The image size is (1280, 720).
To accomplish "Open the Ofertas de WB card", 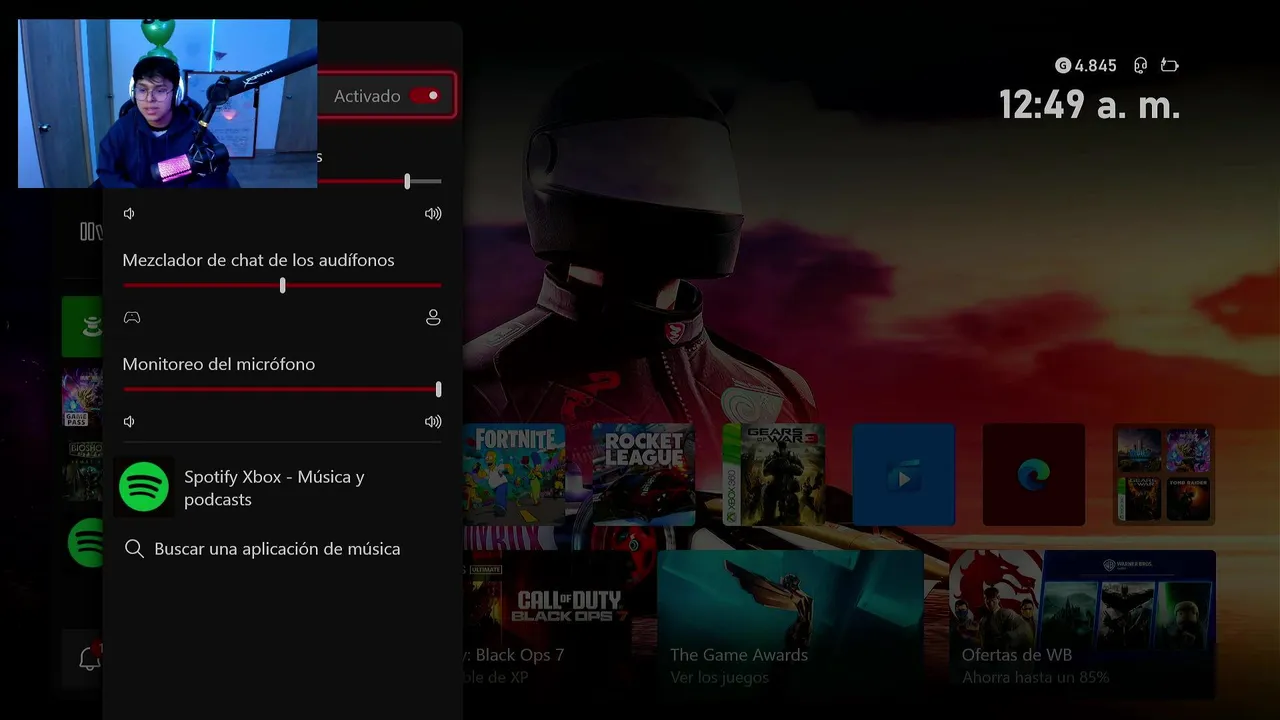I will [1083, 624].
